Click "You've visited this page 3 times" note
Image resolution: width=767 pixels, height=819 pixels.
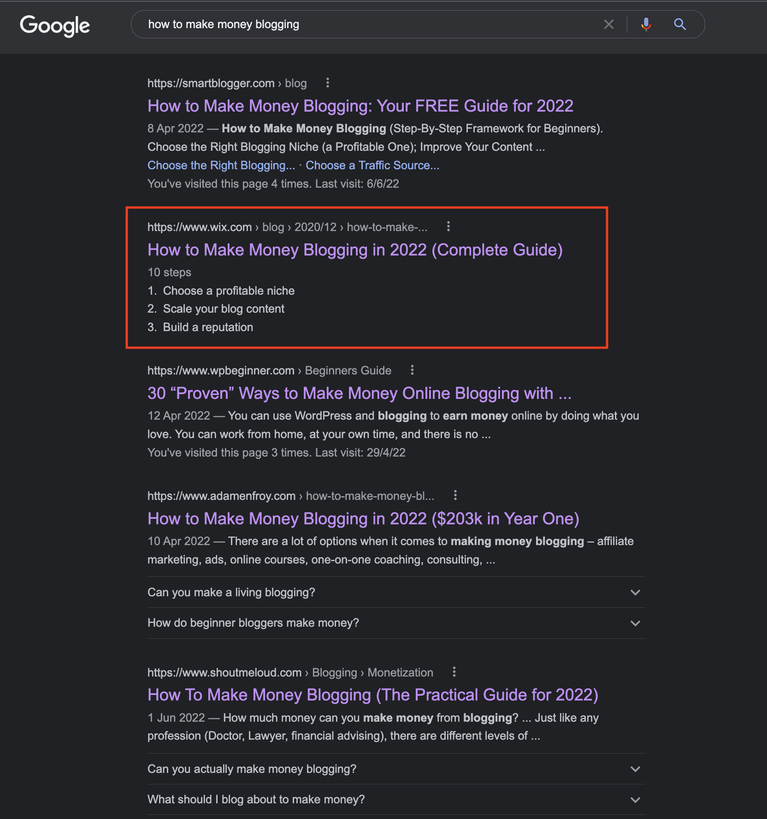(x=276, y=453)
